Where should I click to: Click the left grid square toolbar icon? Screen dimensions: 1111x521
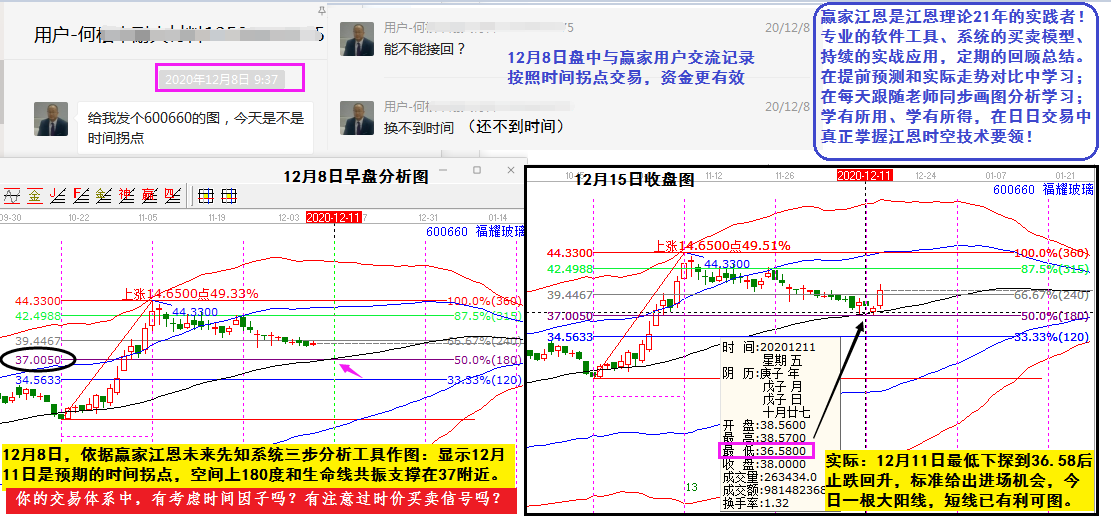pyautogui.click(x=205, y=196)
